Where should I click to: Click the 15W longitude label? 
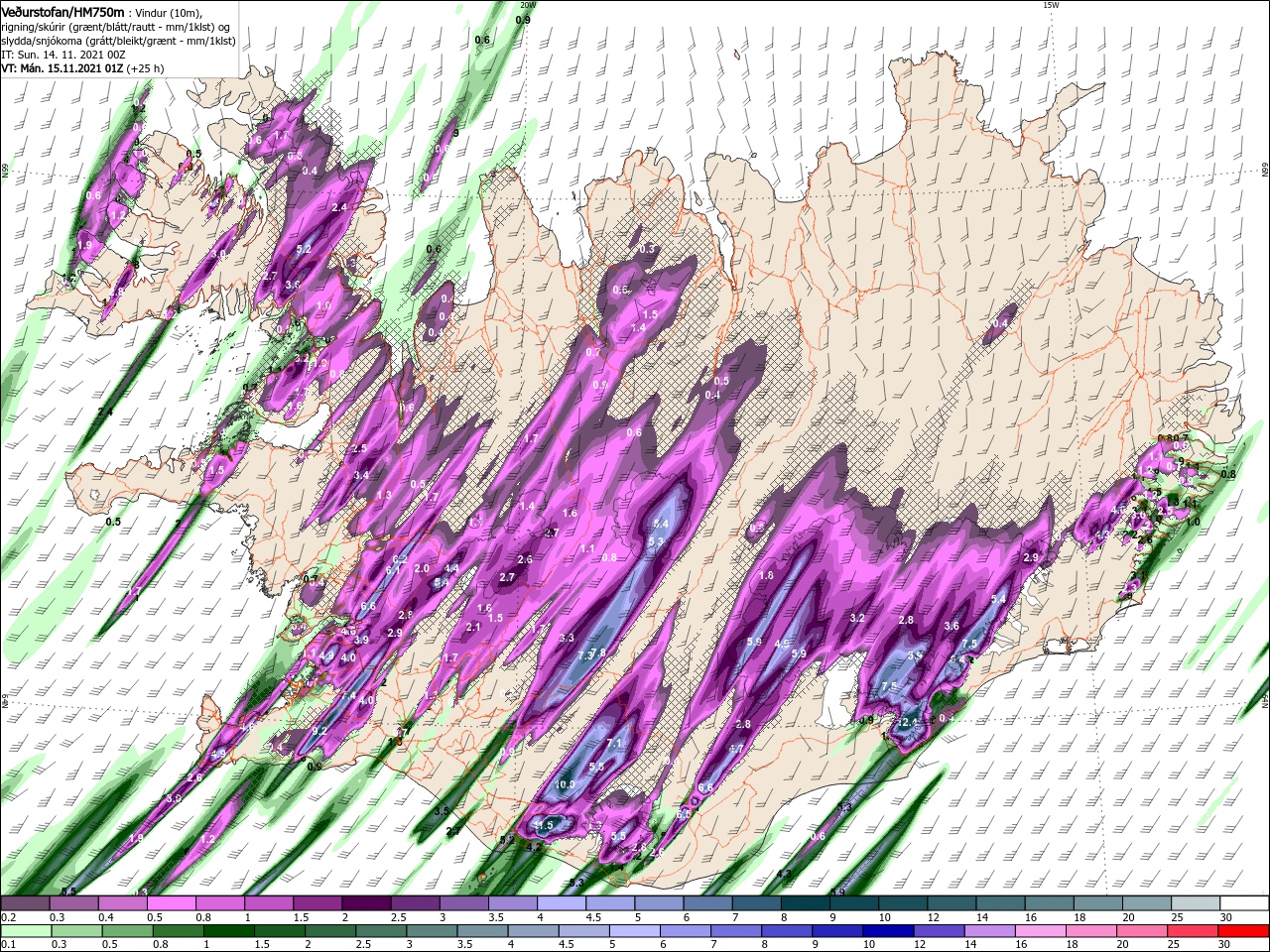click(1051, 5)
